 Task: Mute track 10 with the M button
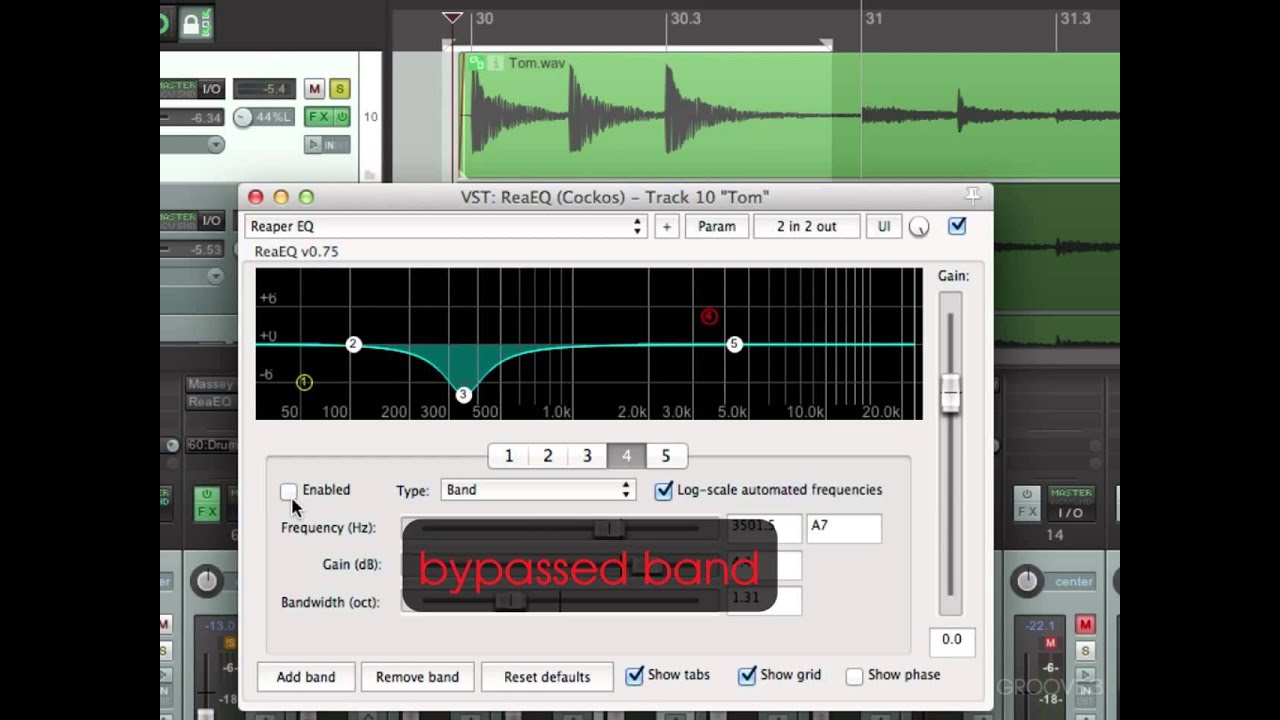click(x=314, y=89)
